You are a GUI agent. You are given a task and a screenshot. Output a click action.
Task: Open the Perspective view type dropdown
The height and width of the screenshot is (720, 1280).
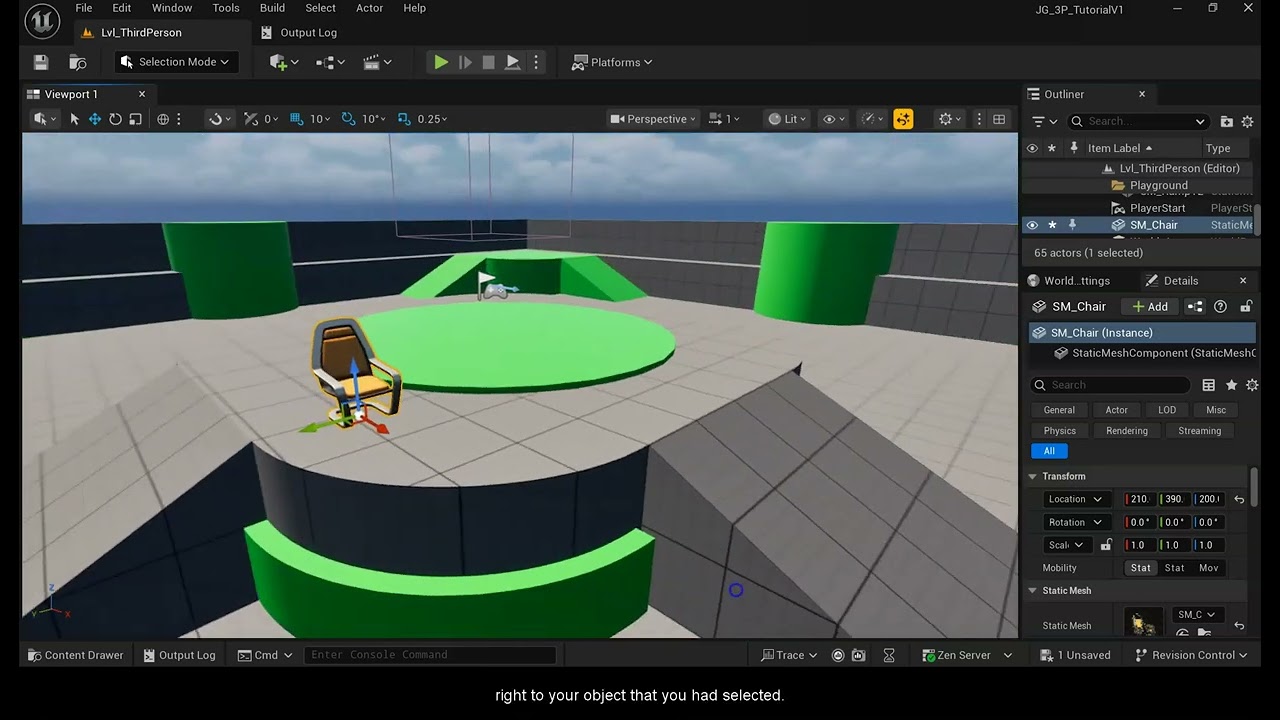[x=651, y=119]
